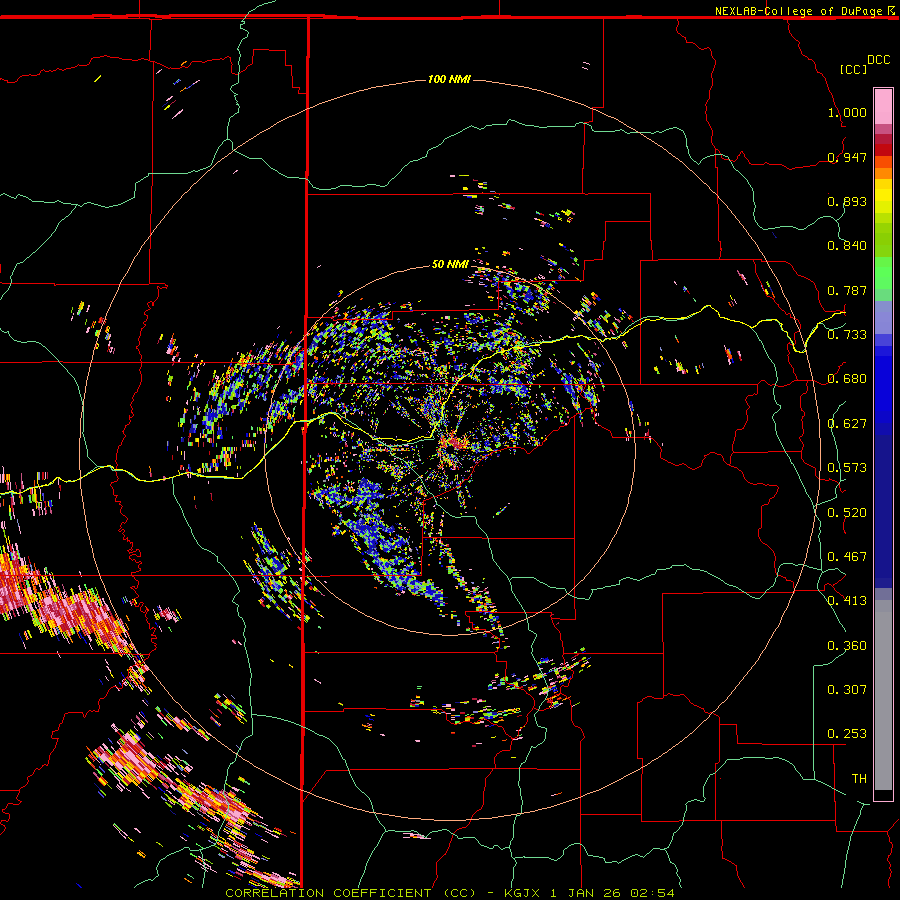Click the 0.680 value on the color scale
The width and height of the screenshot is (900, 900).
pyautogui.click(x=847, y=379)
